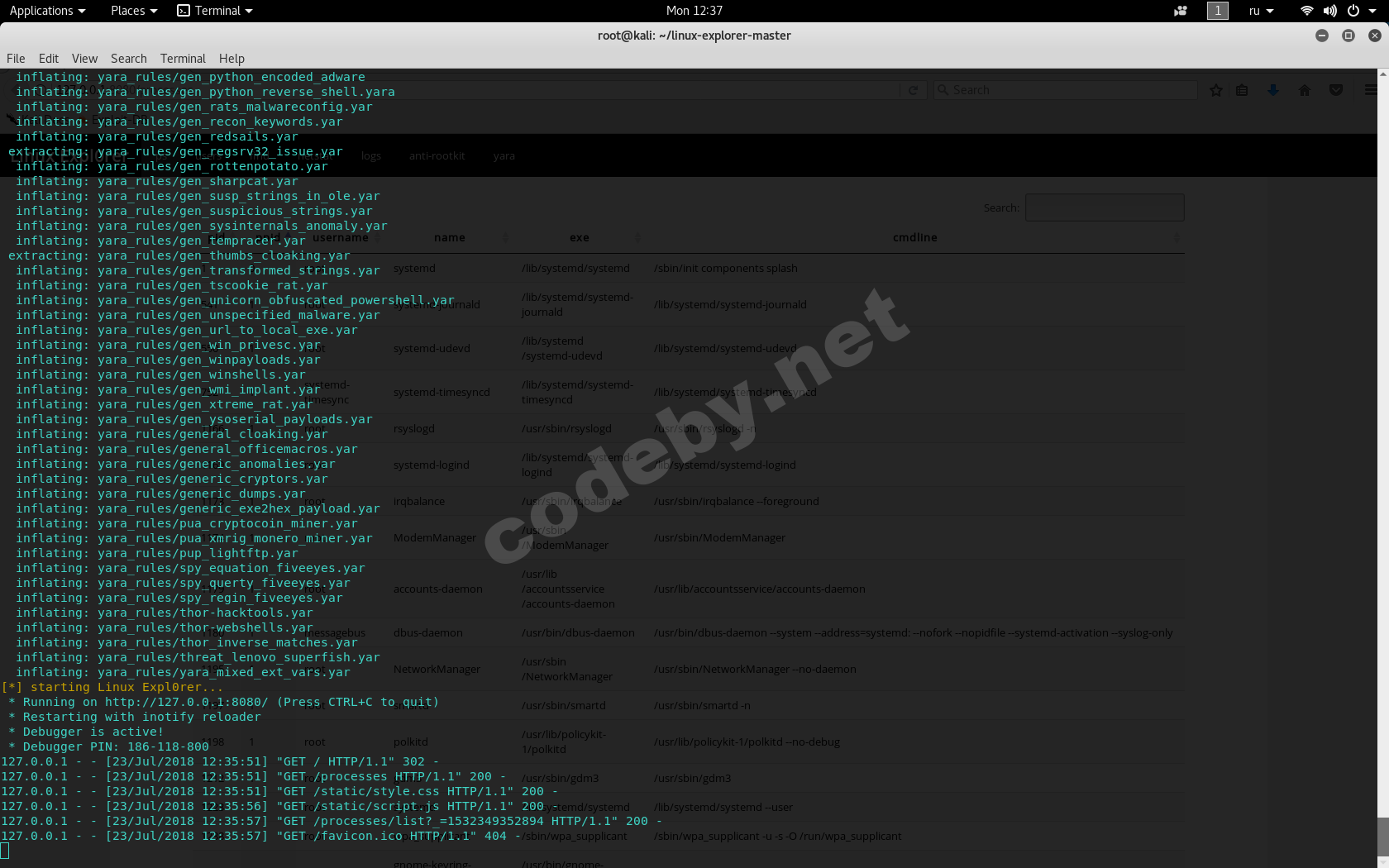
Task: Click the 'NetworkManager' name cell in the table
Action: tap(437, 670)
